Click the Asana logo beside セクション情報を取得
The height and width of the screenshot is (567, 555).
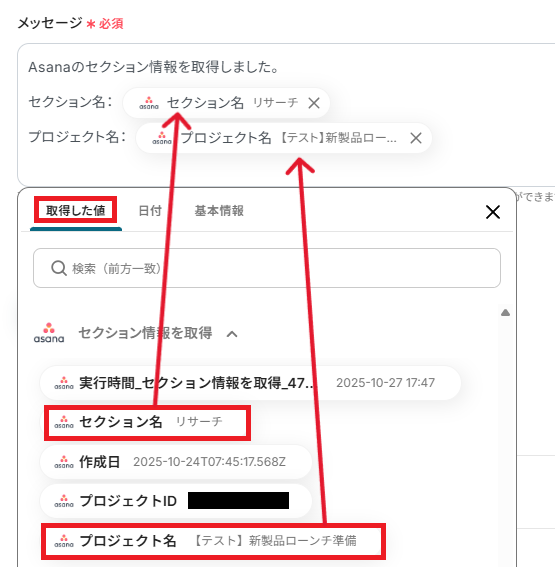49,333
